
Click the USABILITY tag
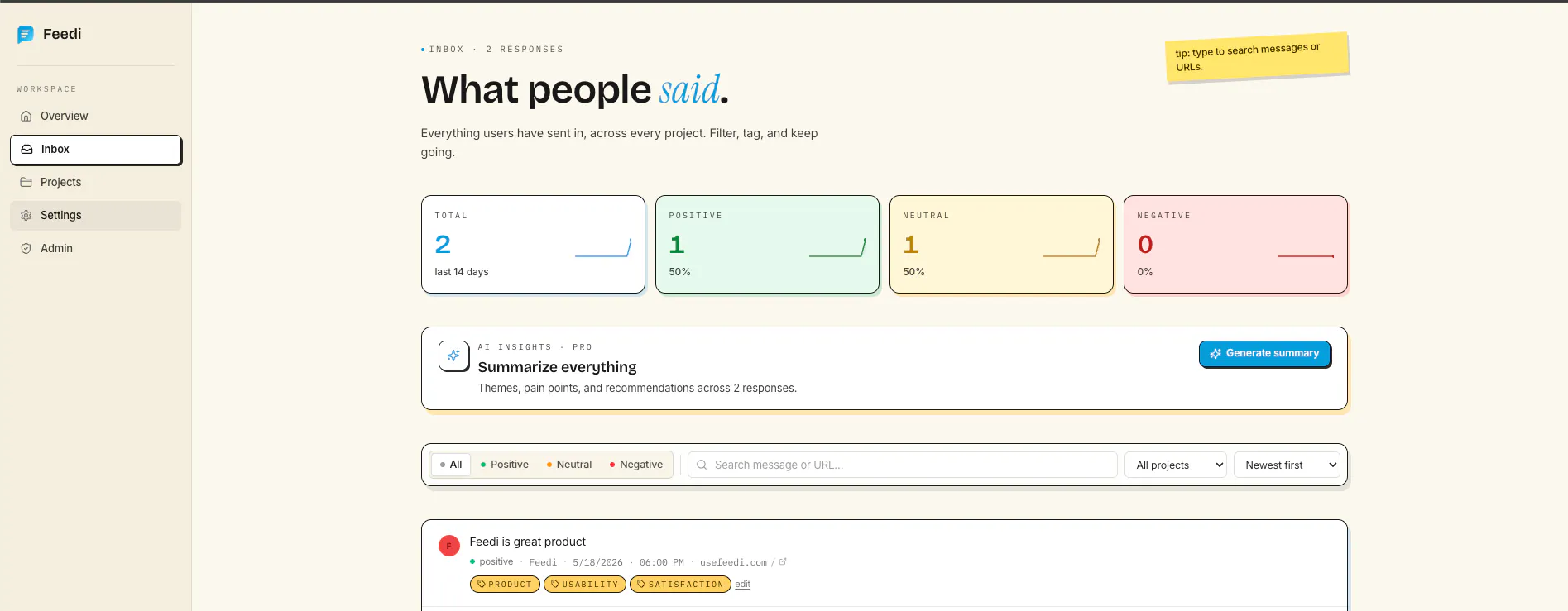pos(585,585)
